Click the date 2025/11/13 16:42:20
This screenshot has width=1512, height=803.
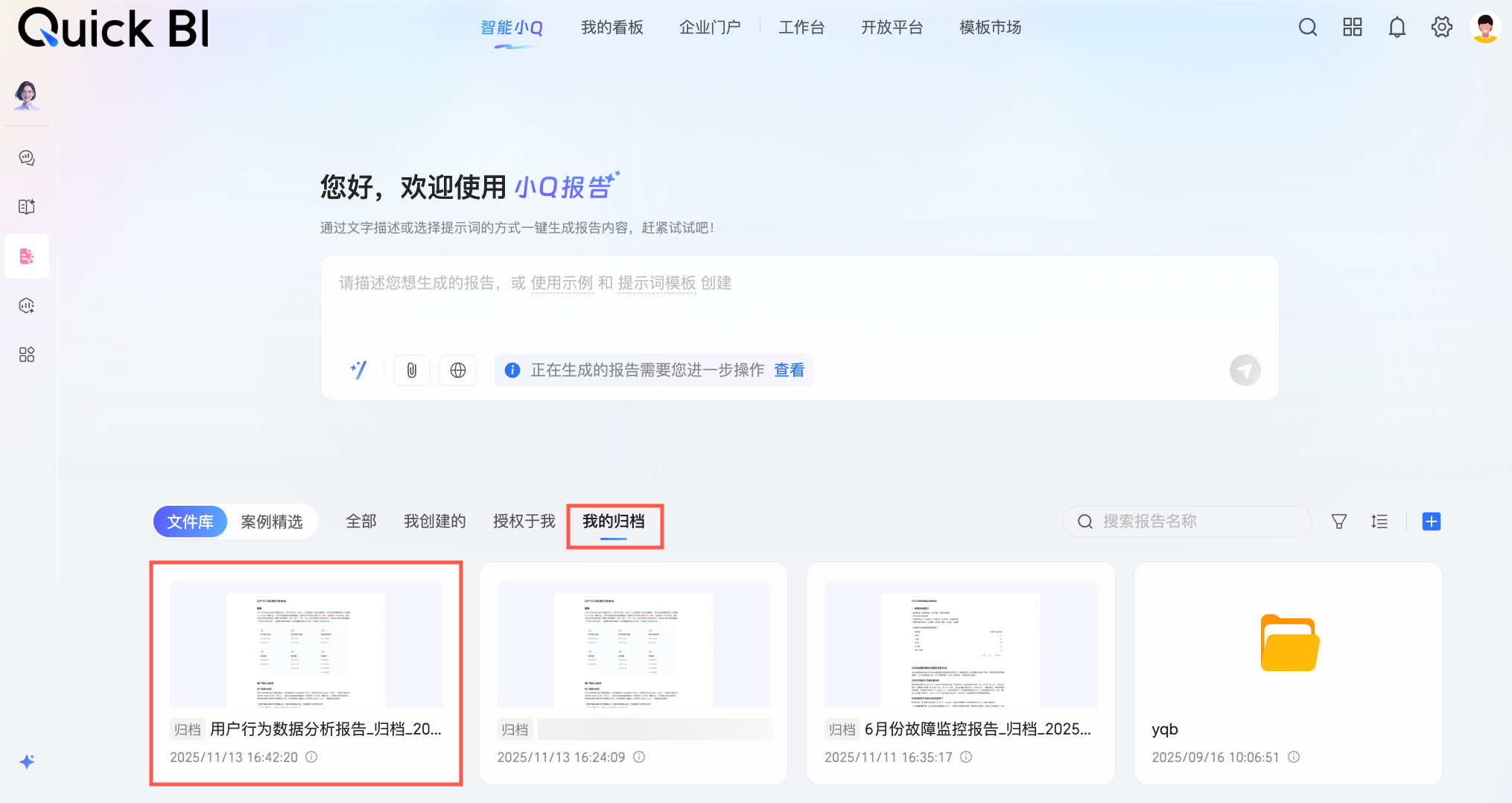pyautogui.click(x=234, y=757)
